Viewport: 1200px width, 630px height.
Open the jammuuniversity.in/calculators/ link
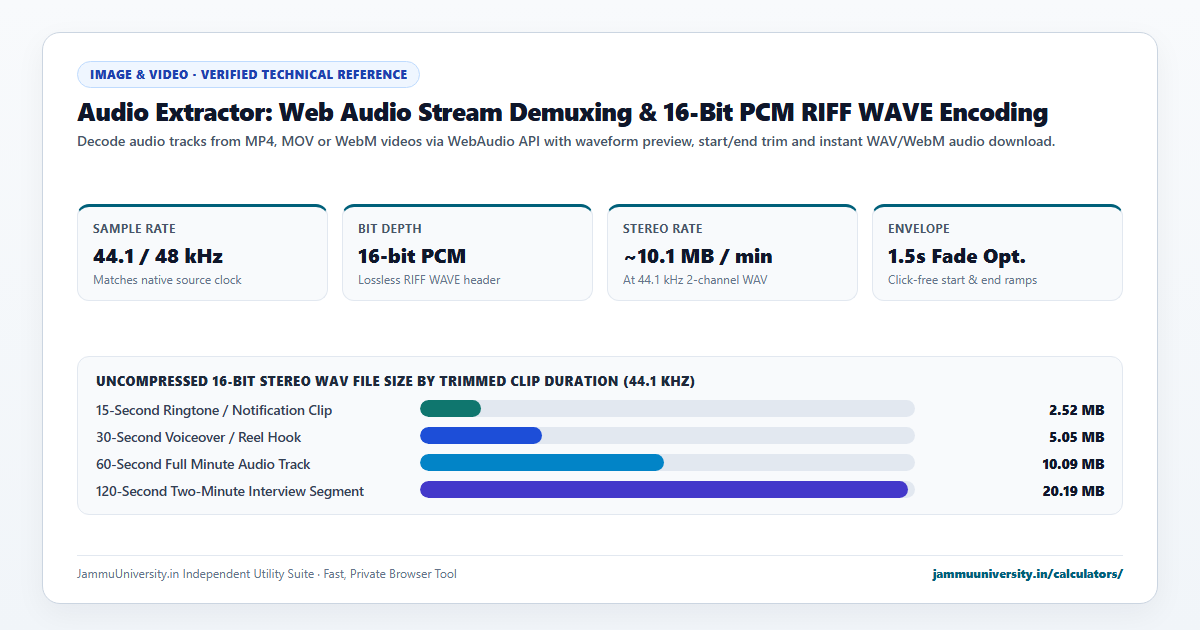[x=1027, y=574]
